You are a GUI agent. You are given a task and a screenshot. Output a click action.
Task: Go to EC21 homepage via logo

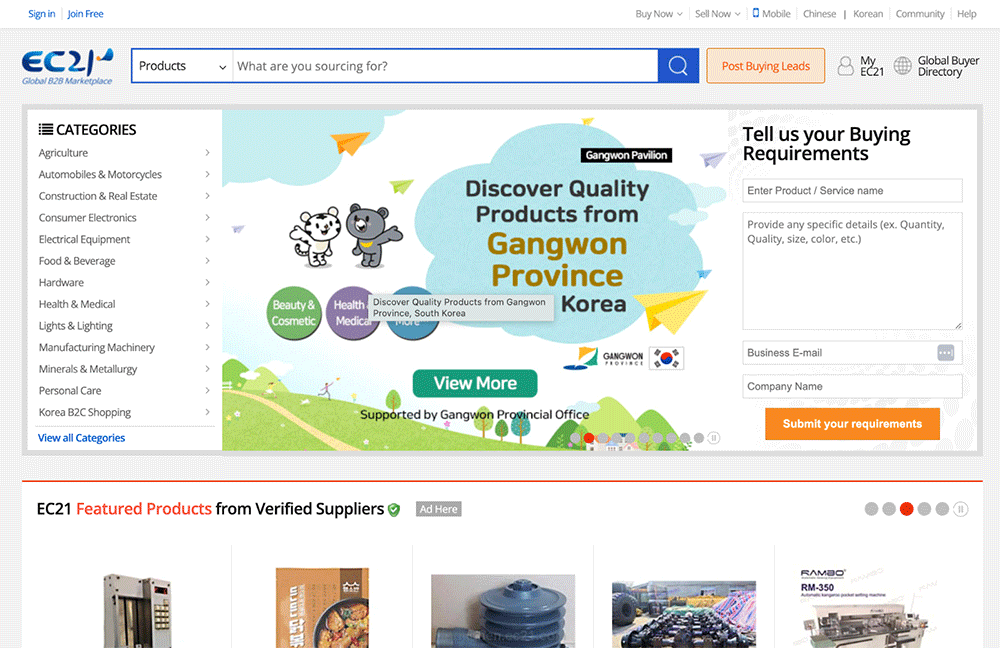coord(68,66)
